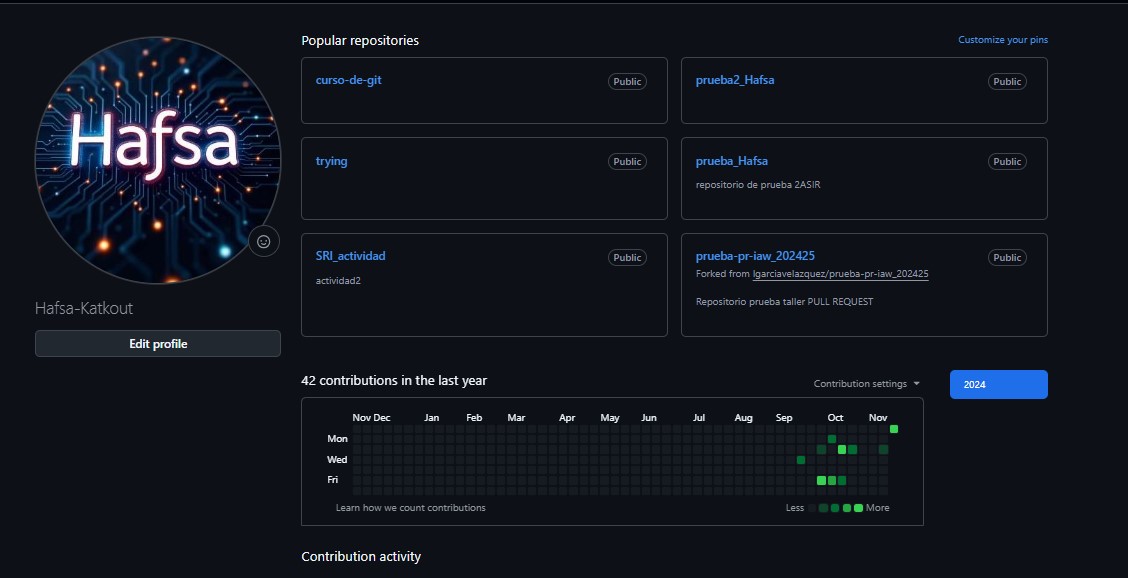Click the Public badge on curso-de-git
1128x578 pixels.
626,81
